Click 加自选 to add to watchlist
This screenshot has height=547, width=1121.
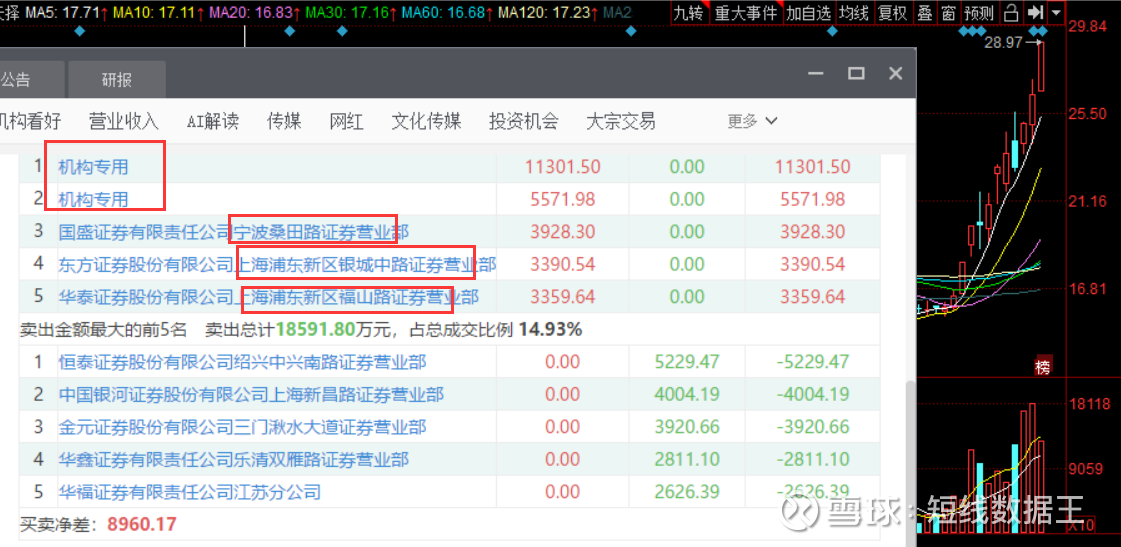(x=809, y=12)
